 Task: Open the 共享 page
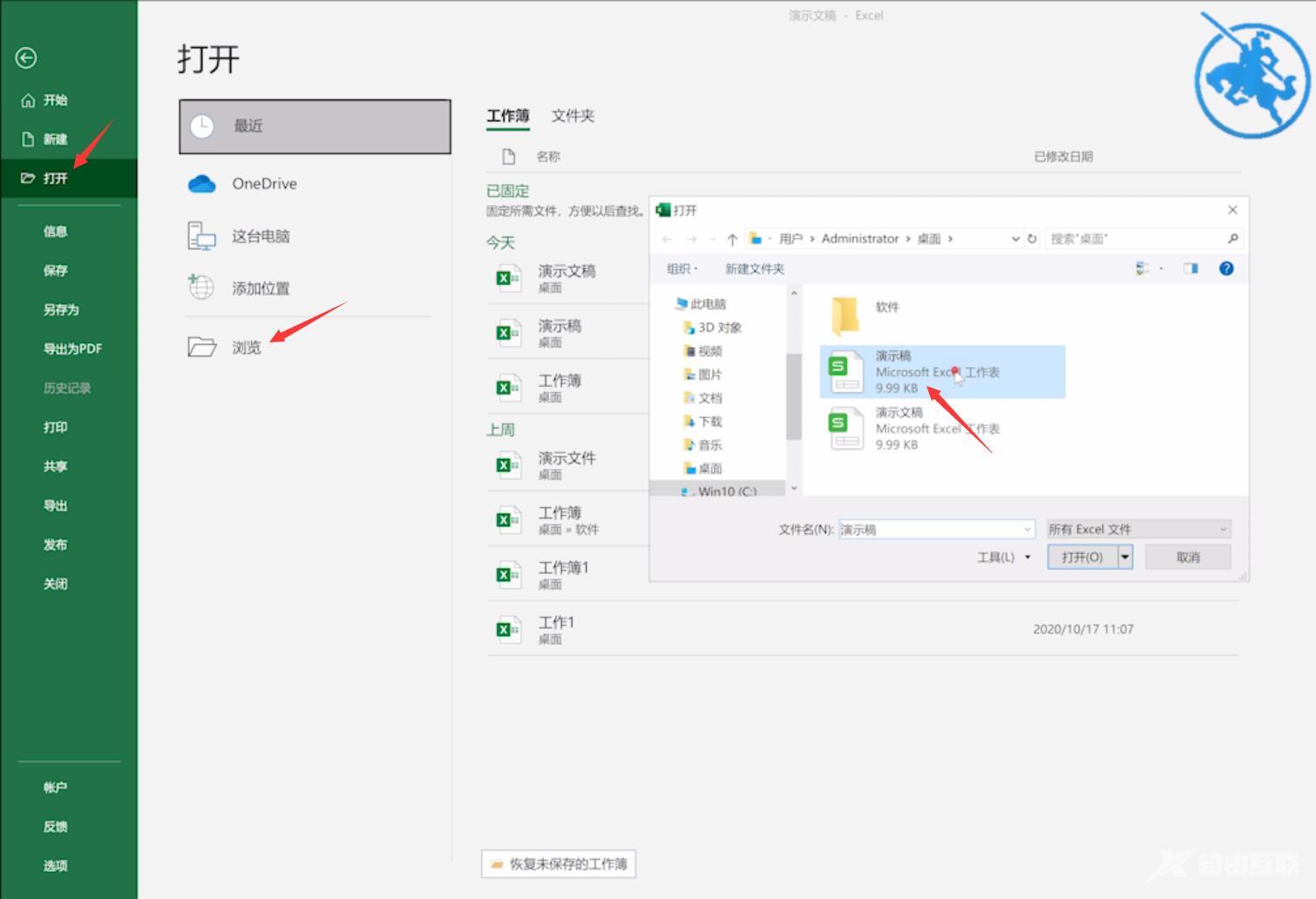[55, 467]
